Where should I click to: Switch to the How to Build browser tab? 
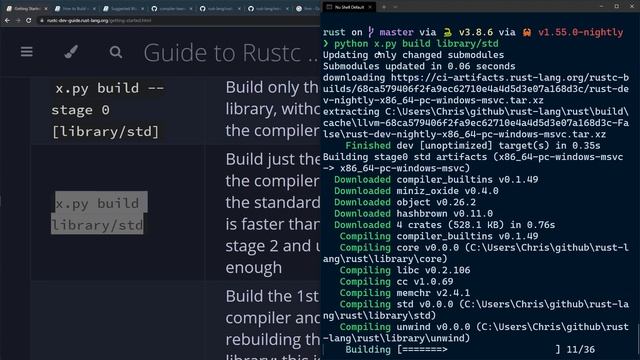tap(74, 8)
